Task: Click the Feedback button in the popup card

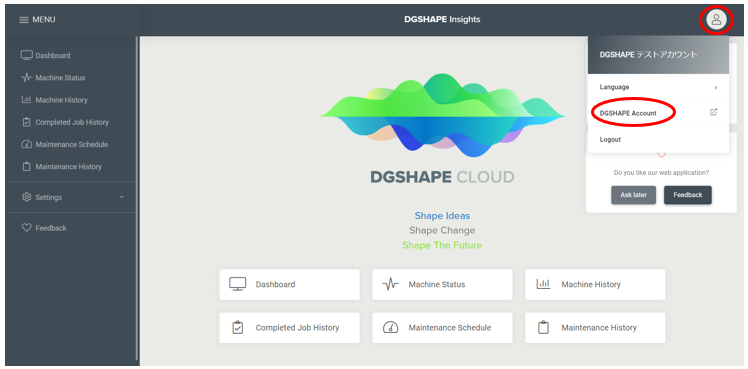Action: 687,195
